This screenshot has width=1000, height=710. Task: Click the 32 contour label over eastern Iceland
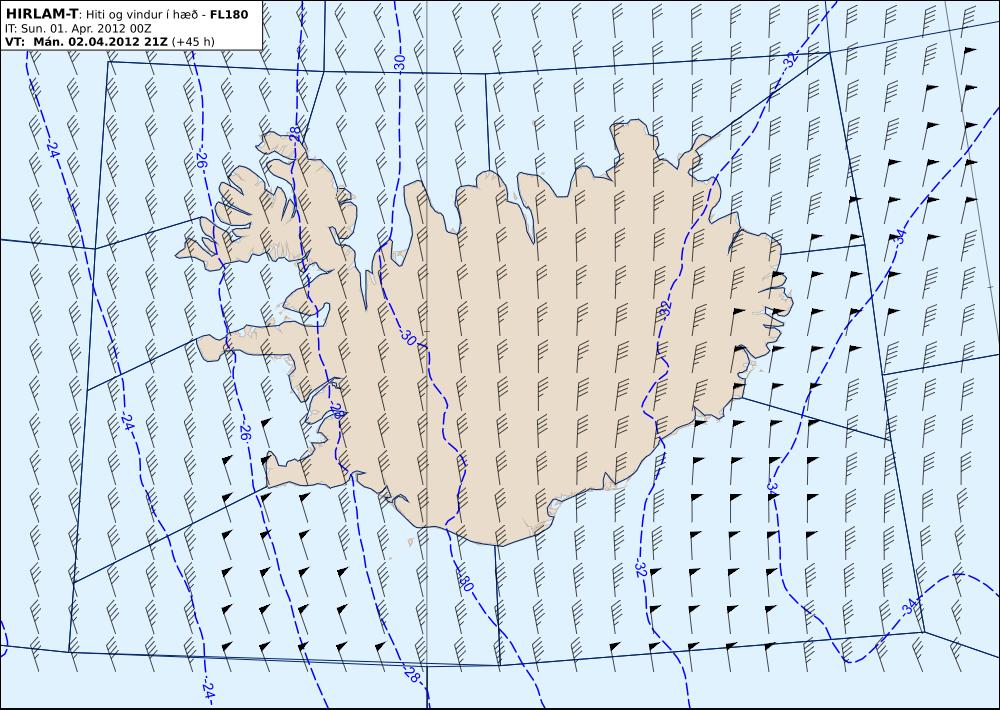click(665, 309)
